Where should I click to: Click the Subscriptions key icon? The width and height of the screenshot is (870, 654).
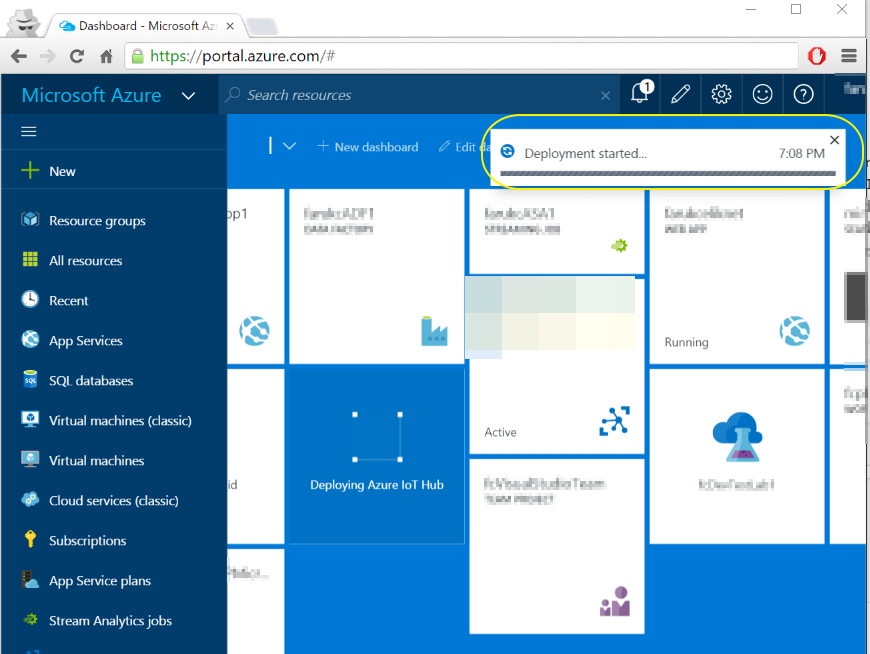(x=30, y=539)
